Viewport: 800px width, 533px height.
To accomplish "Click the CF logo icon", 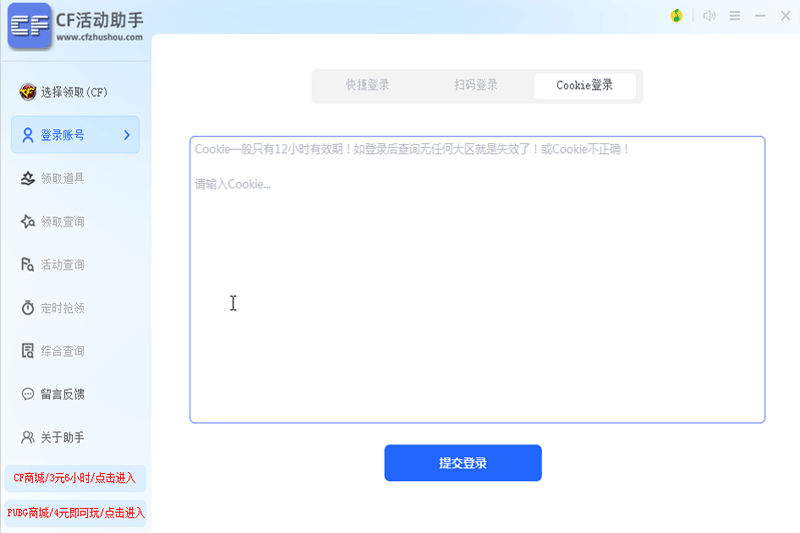I will (29, 26).
